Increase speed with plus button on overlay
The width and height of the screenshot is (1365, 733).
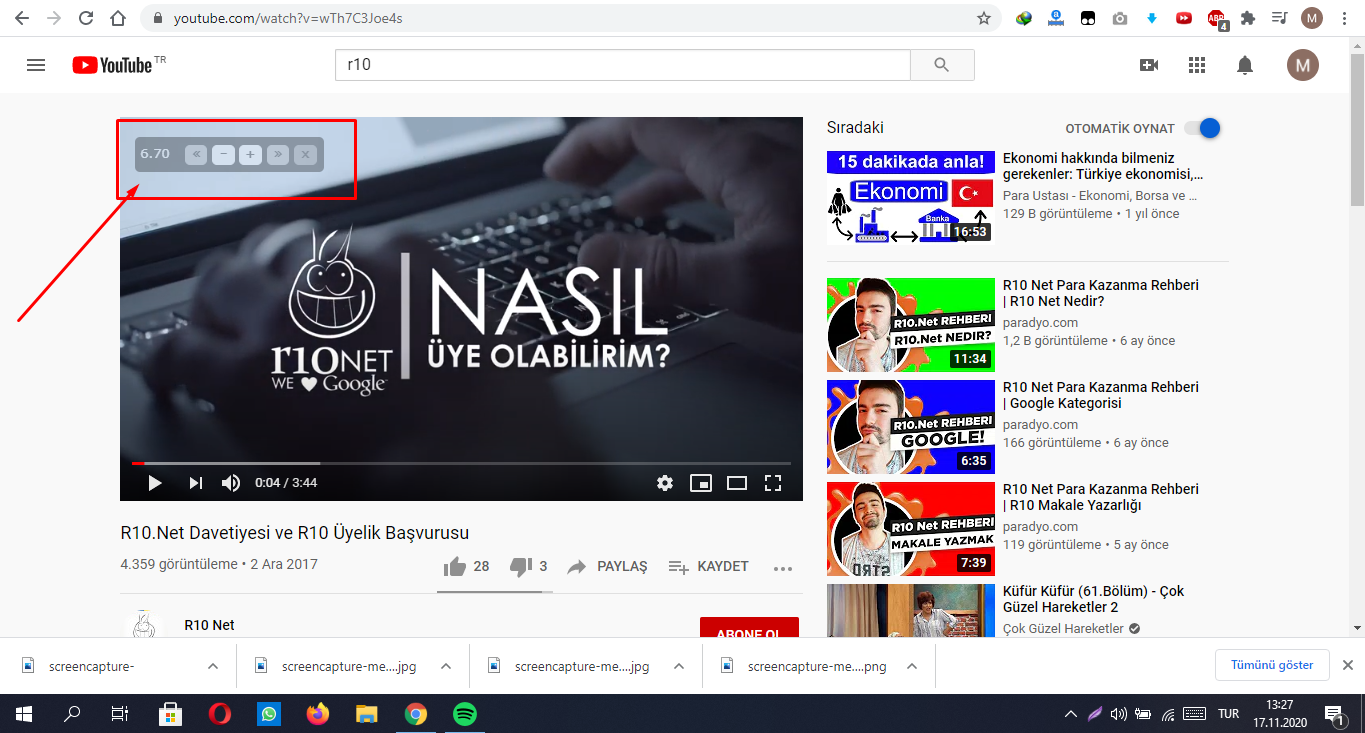(250, 154)
